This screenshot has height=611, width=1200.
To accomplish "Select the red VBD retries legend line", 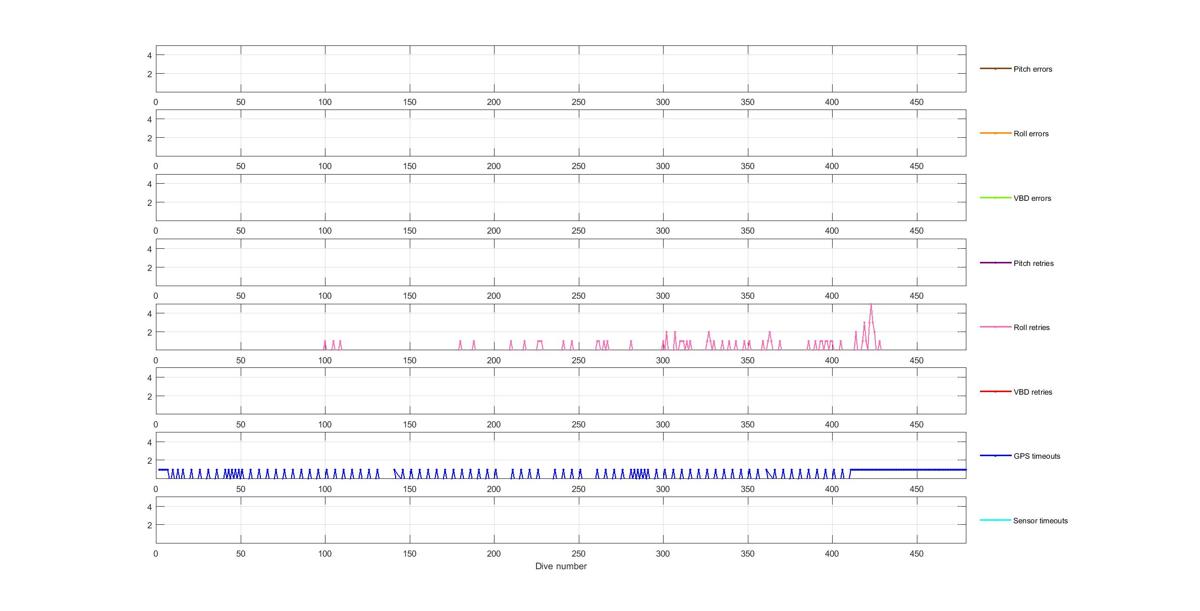I will tap(995, 392).
